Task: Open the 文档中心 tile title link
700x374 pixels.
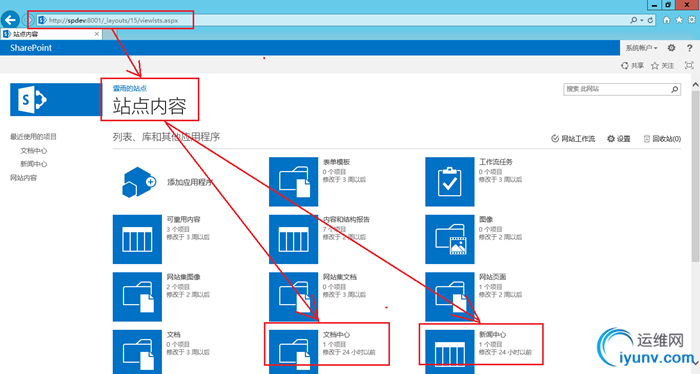Action: point(337,335)
